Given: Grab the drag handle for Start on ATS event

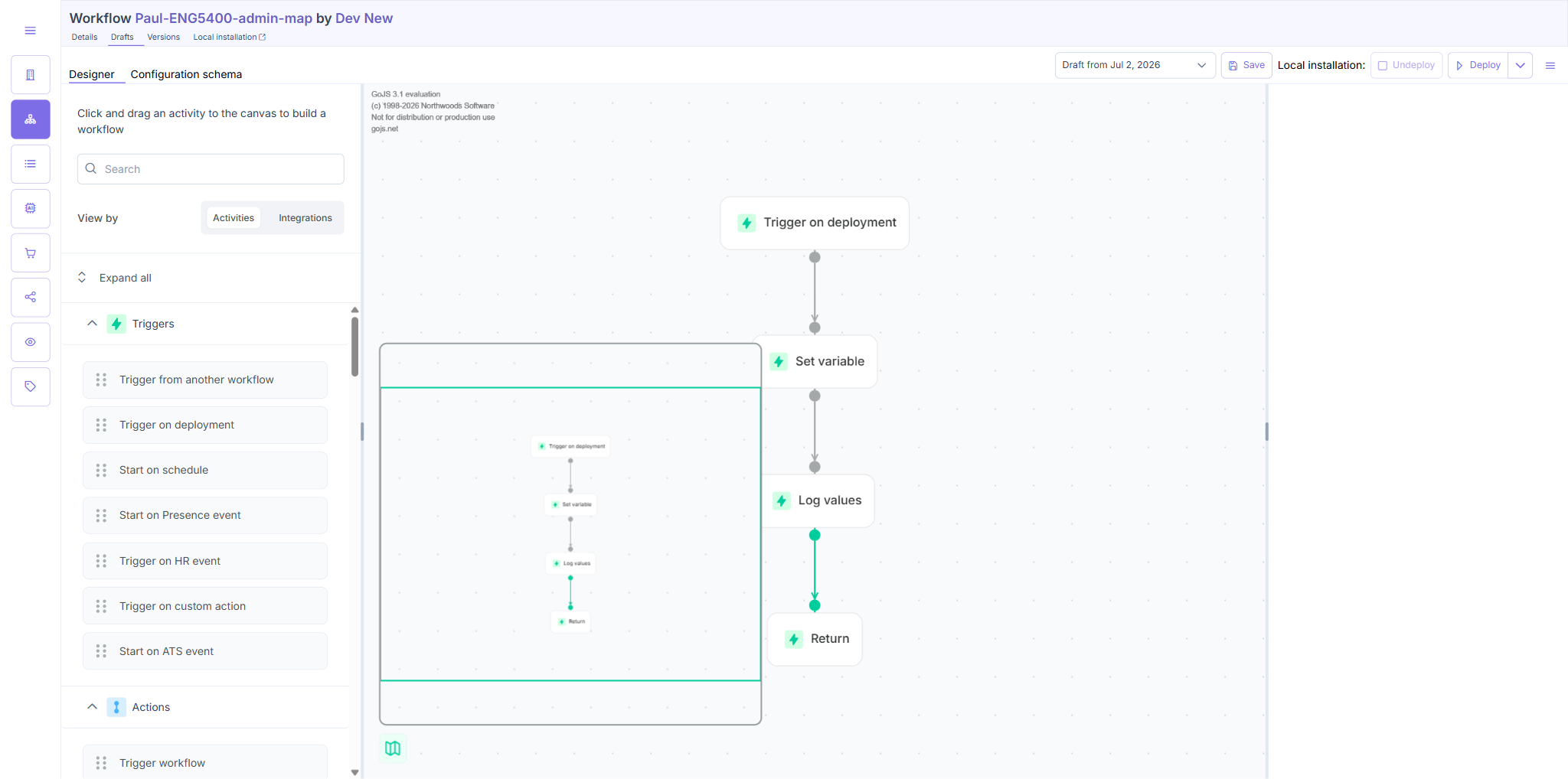Looking at the screenshot, I should (101, 651).
